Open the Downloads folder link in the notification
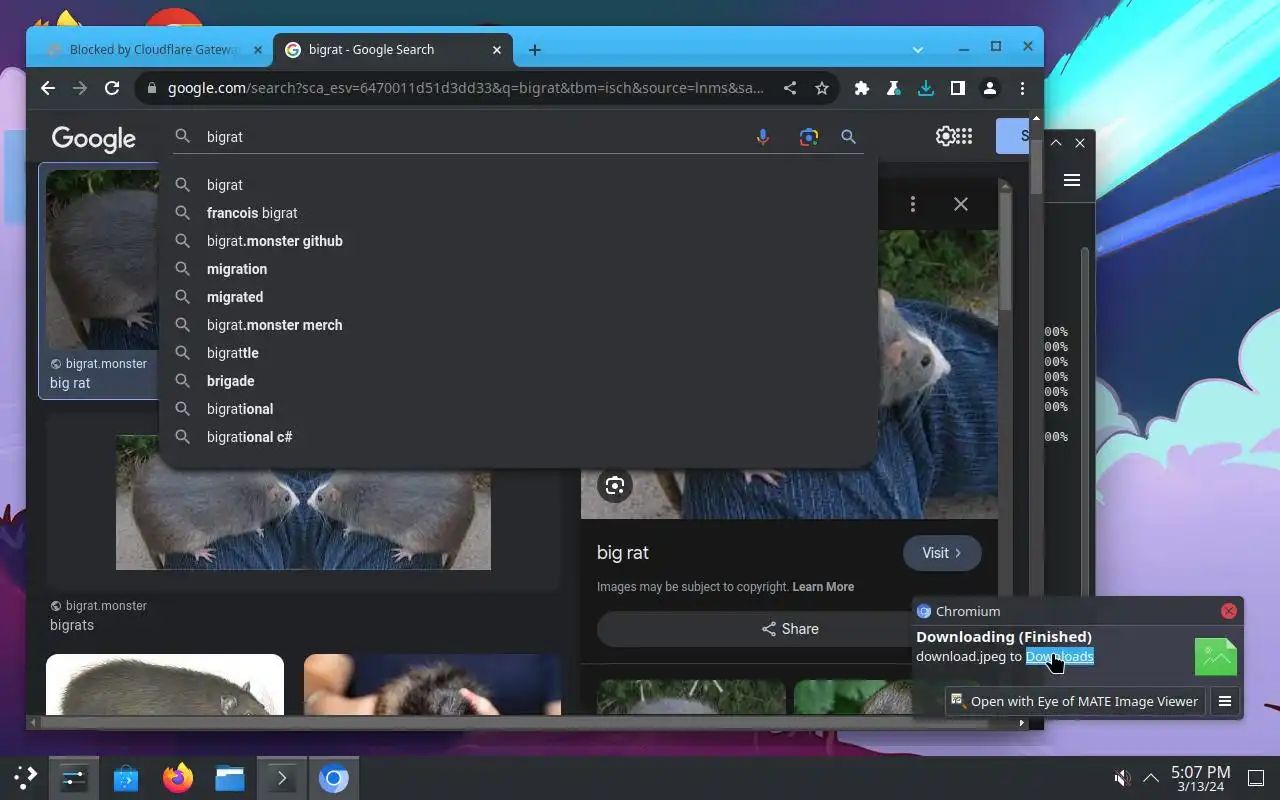The height and width of the screenshot is (800, 1280). (x=1059, y=657)
